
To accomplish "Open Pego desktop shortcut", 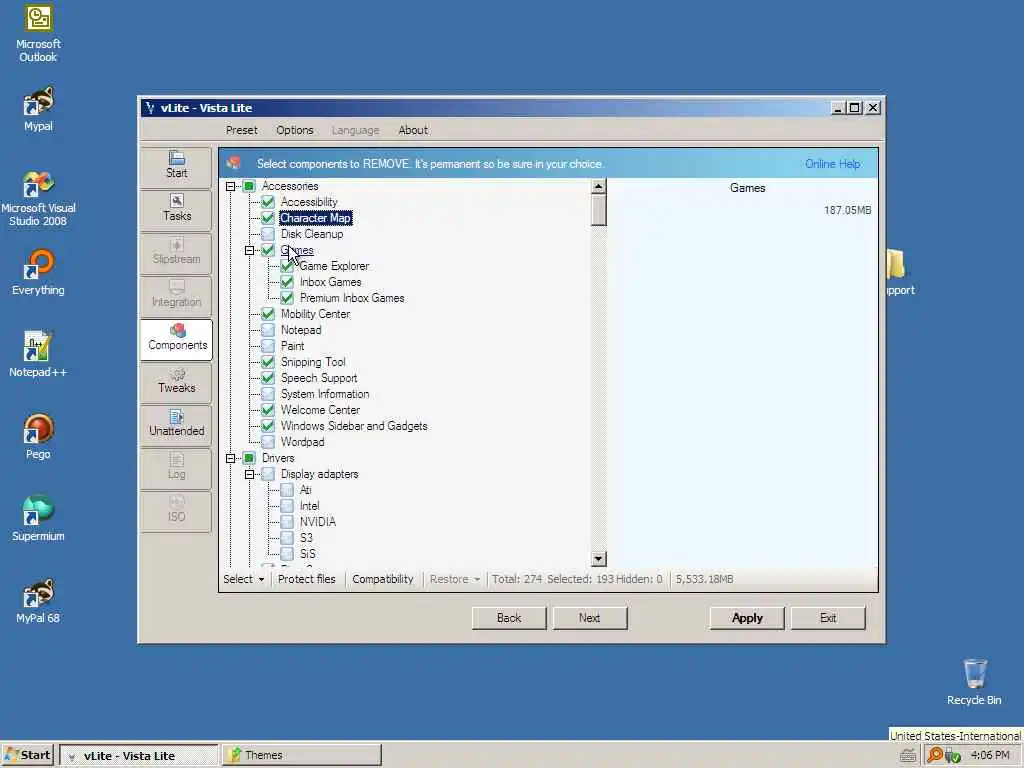I will 38,436.
